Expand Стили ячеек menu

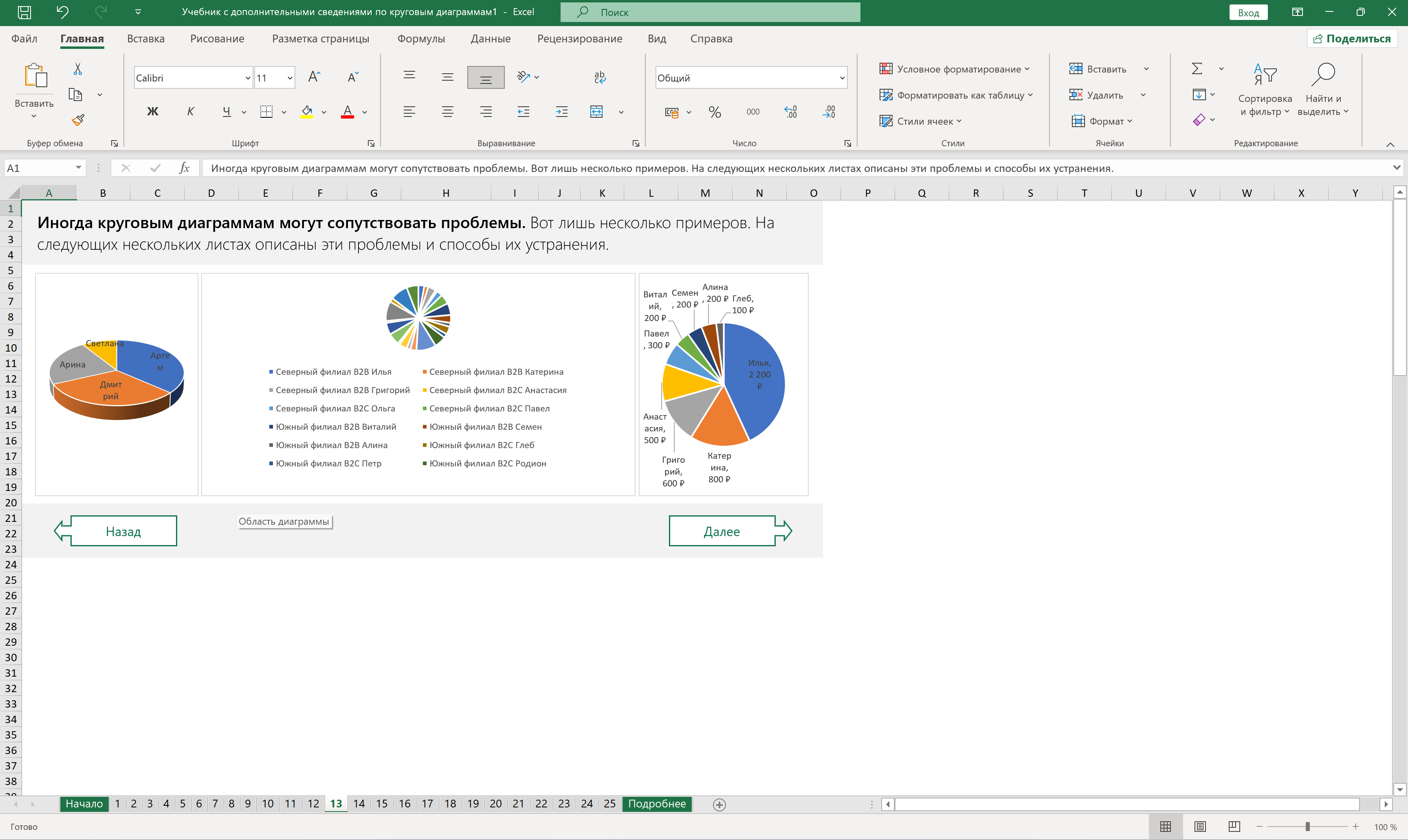920,121
